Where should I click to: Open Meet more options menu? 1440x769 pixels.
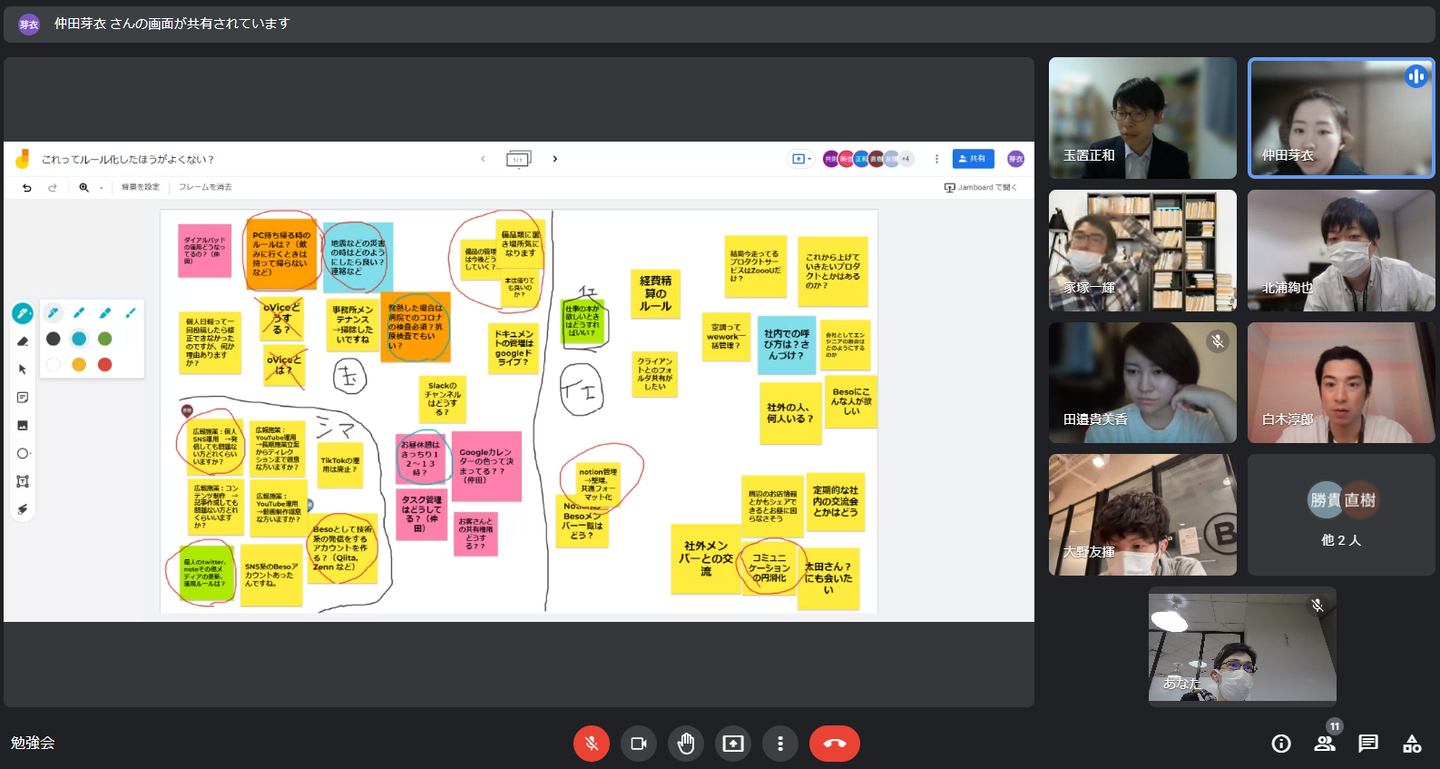[780, 743]
